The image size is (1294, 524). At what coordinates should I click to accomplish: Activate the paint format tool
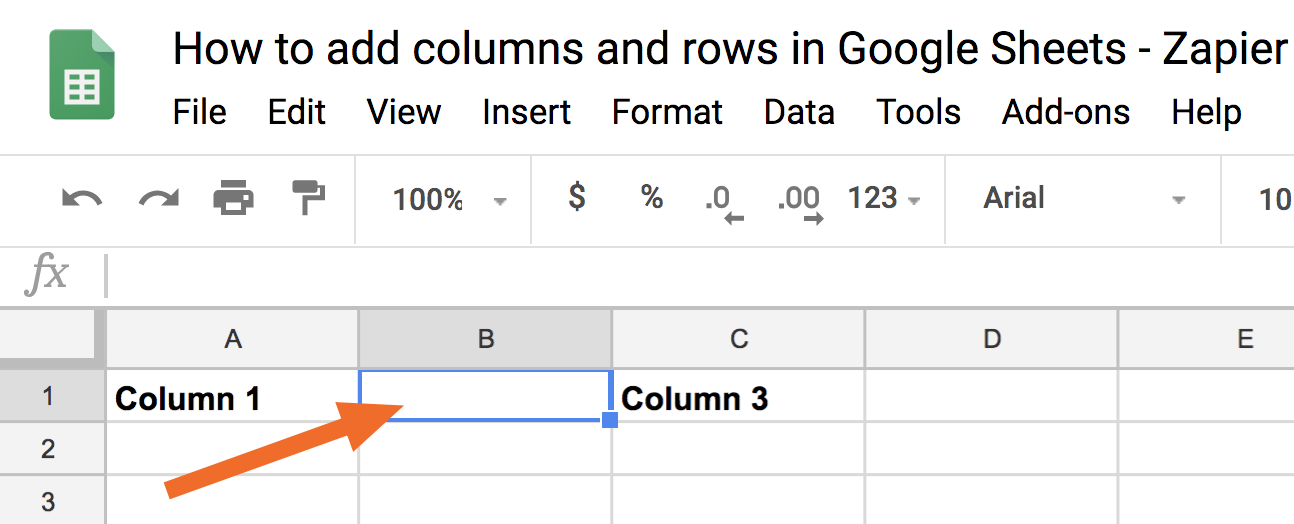[309, 198]
